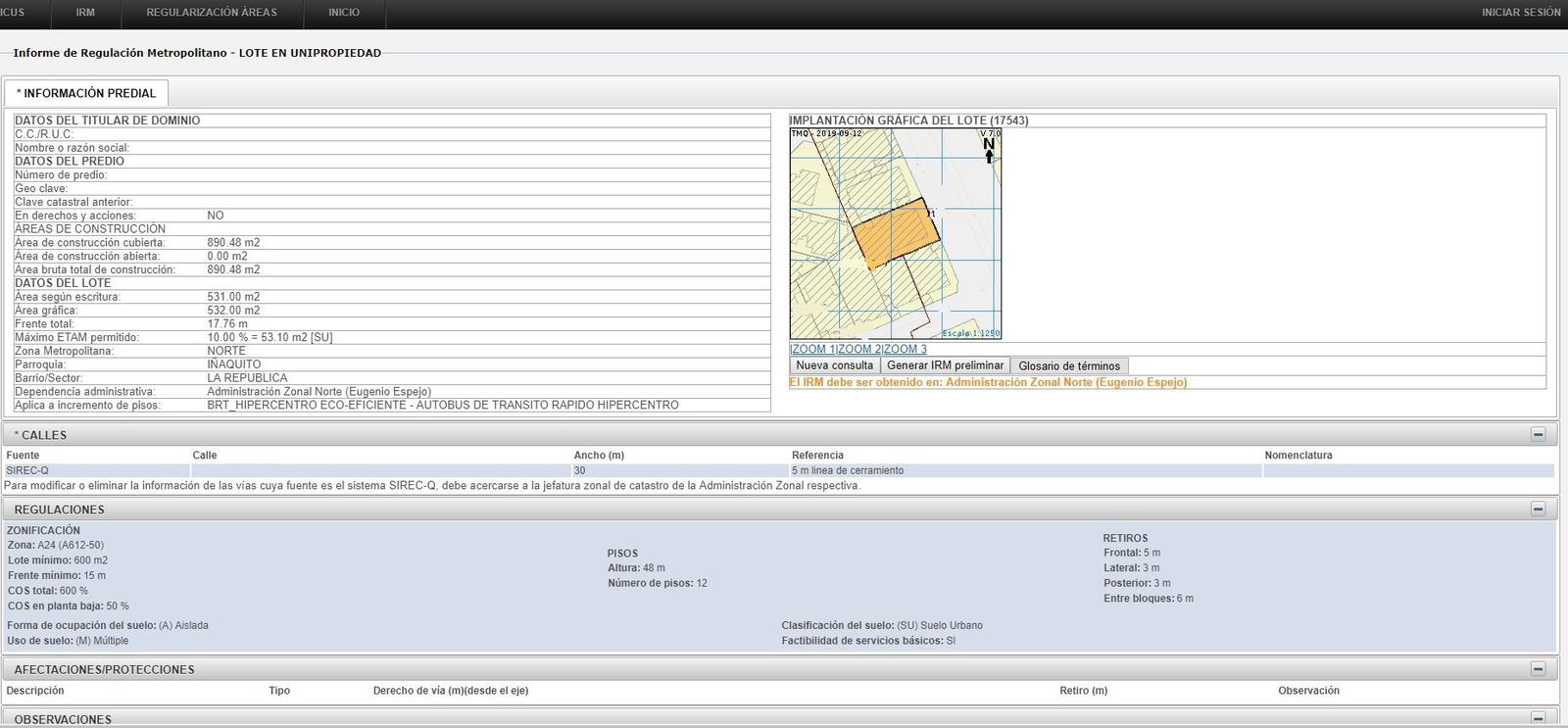The image size is (1568, 728).
Task: Click the orange IRM Administración Zonal notice
Action: (988, 382)
